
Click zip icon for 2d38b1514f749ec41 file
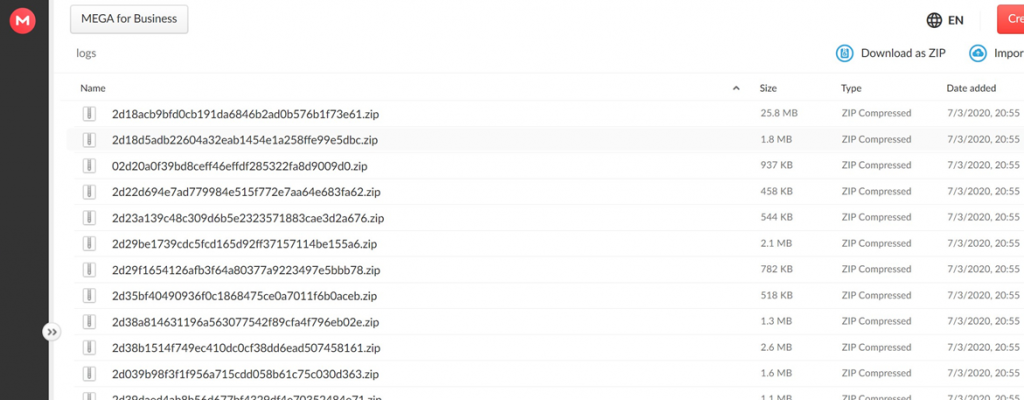[x=89, y=348]
